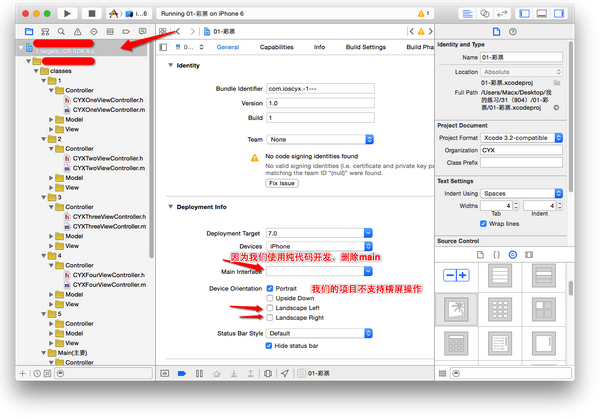602x419 pixels.
Task: Toggle breakpoints activation in debug bar
Action: click(x=182, y=373)
